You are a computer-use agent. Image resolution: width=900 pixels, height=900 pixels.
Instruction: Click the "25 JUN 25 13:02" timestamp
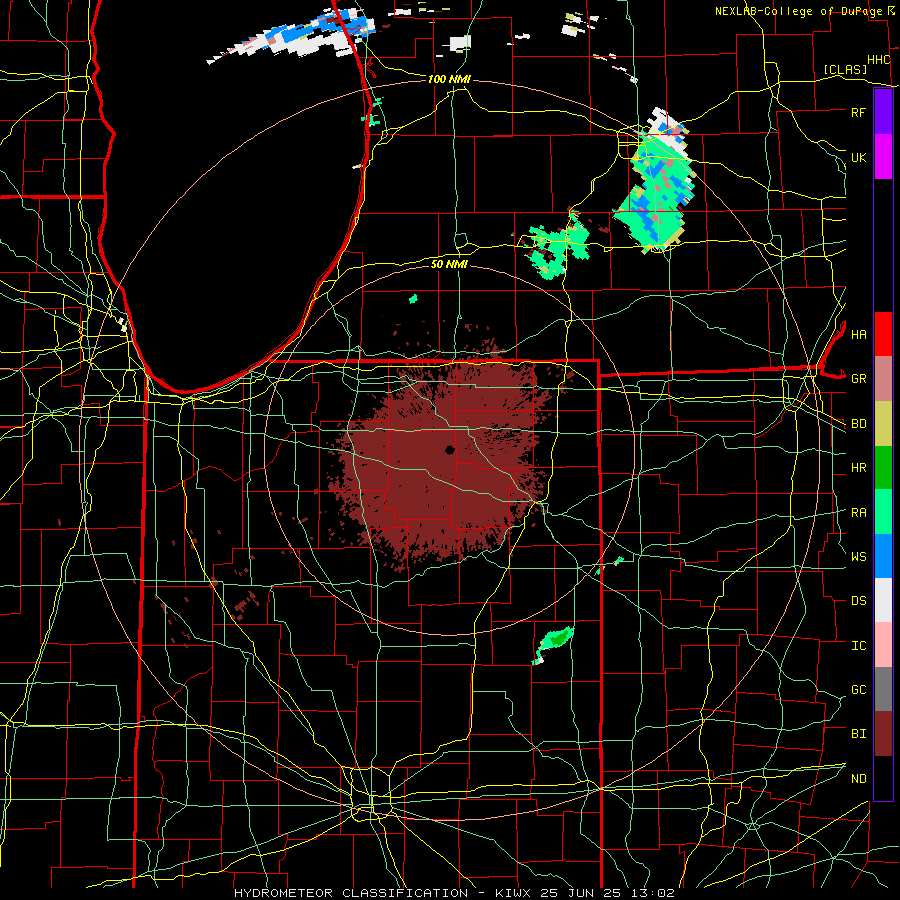607,893
